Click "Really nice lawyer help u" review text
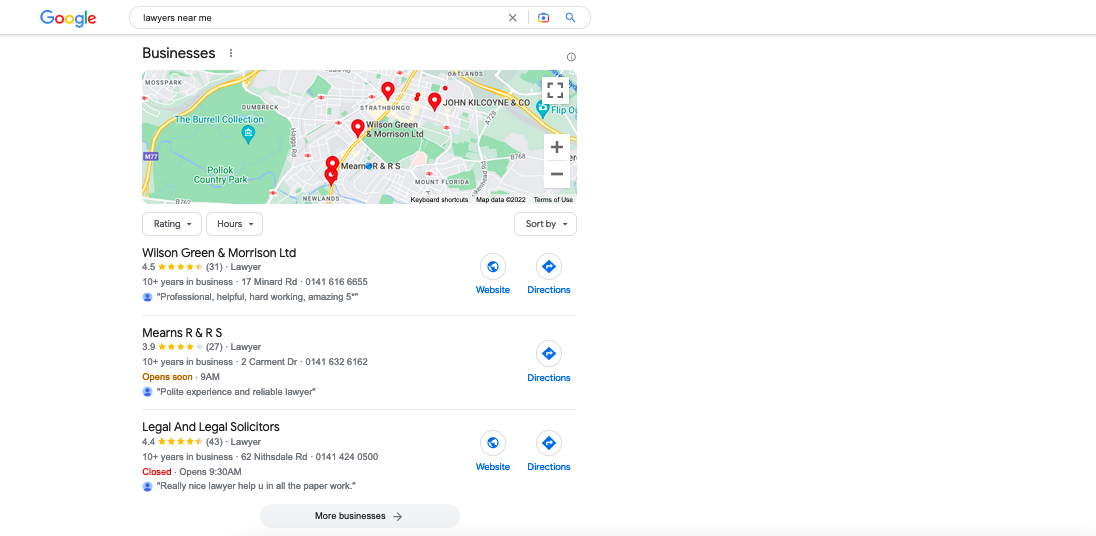The width and height of the screenshot is (1096, 536). click(x=257, y=486)
